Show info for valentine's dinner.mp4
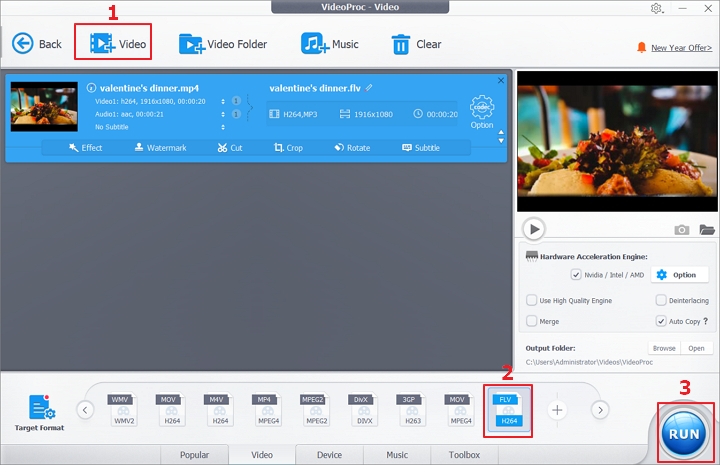 [x=91, y=88]
